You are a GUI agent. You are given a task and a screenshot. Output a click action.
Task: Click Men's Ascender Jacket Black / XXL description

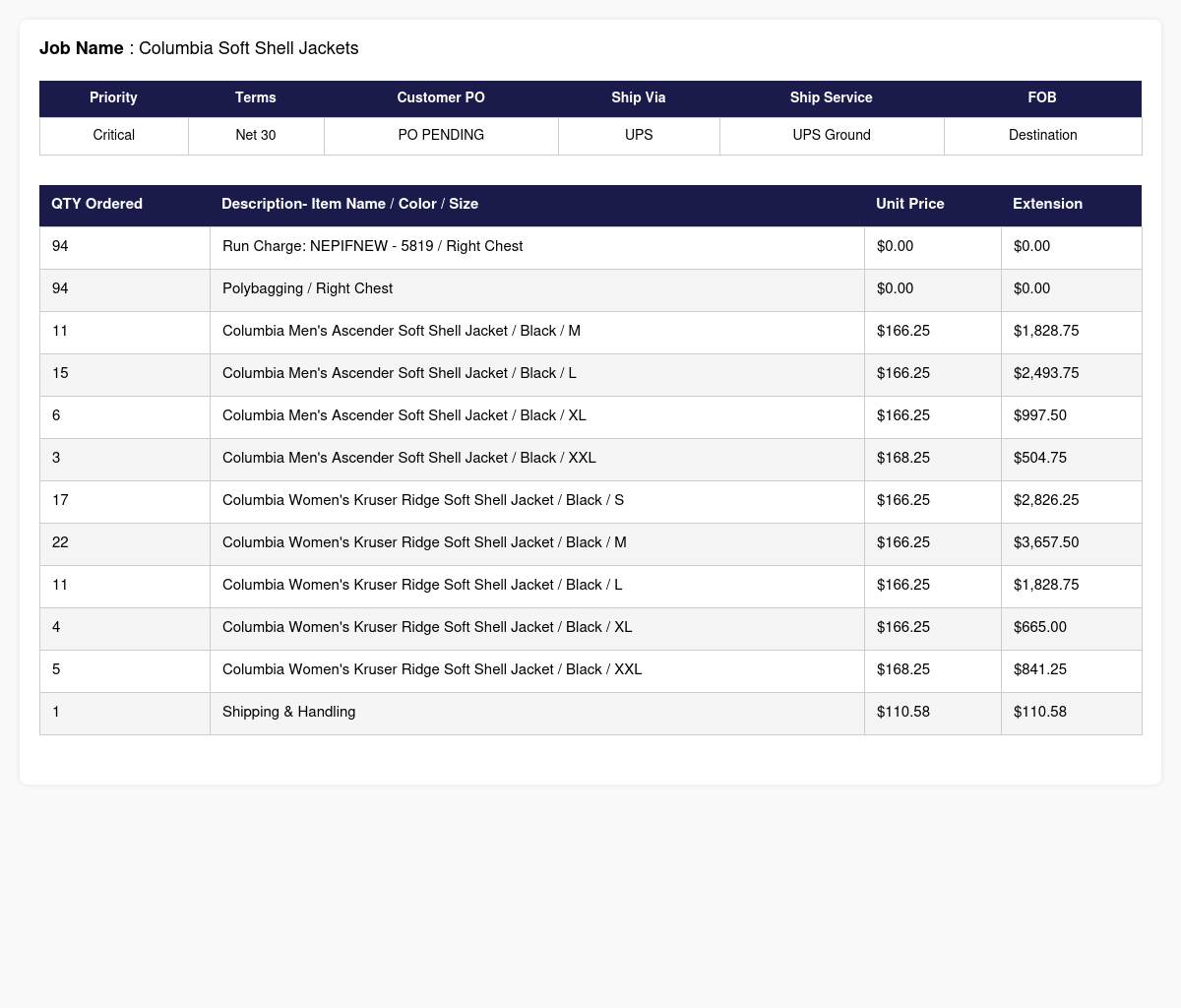[x=536, y=458]
